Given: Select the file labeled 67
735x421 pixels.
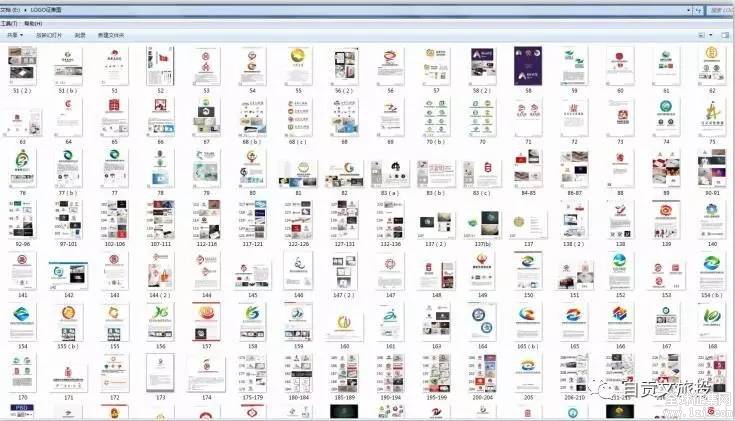Looking at the screenshot, I should coord(206,117).
